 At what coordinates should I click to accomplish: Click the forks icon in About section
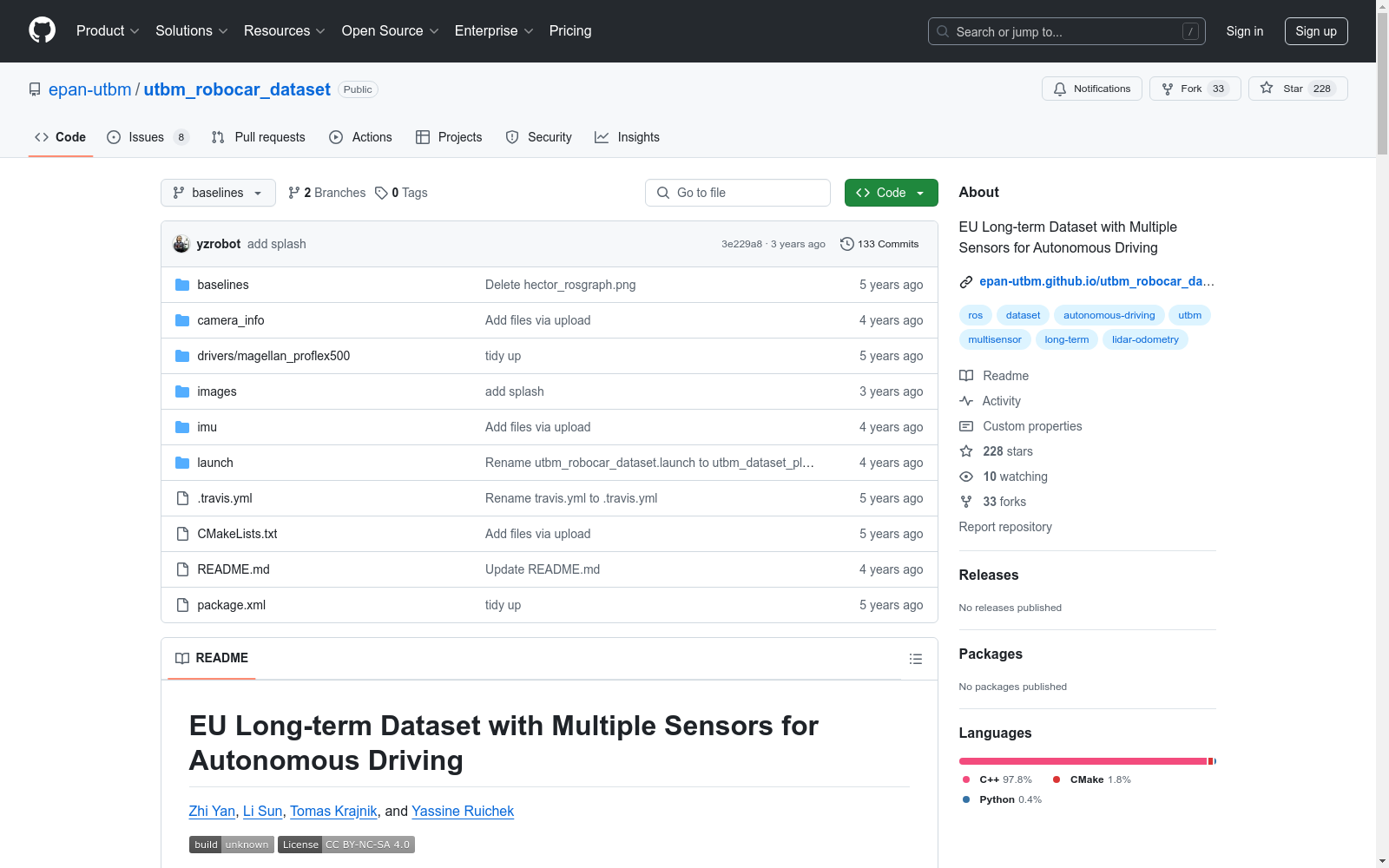[x=966, y=502]
